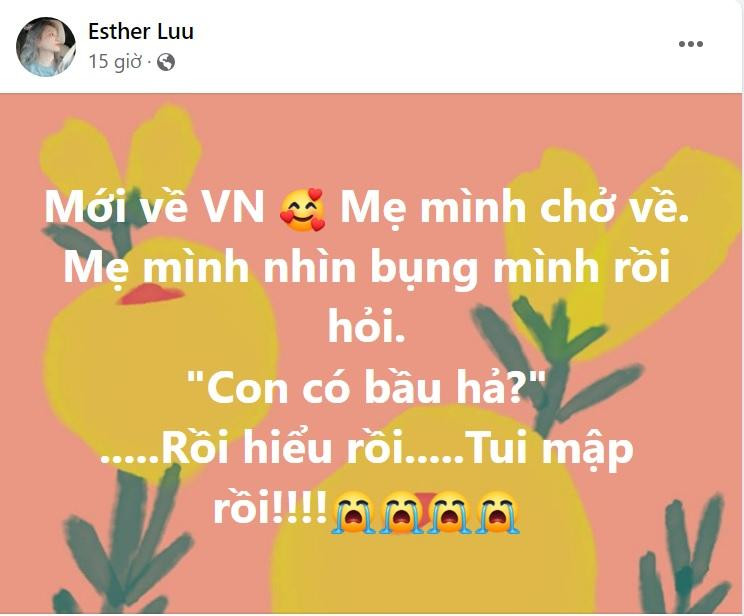Image resolution: width=744 pixels, height=616 pixels.
Task: Click the smiling face with hearts emoji
Action: coord(302,209)
